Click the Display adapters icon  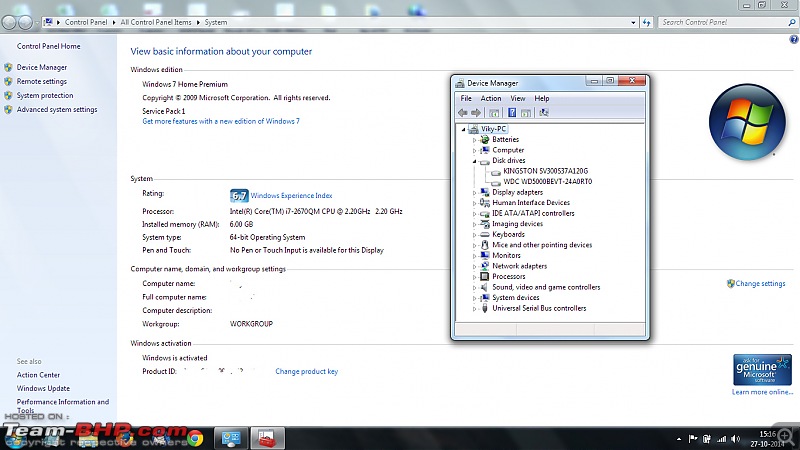click(485, 192)
